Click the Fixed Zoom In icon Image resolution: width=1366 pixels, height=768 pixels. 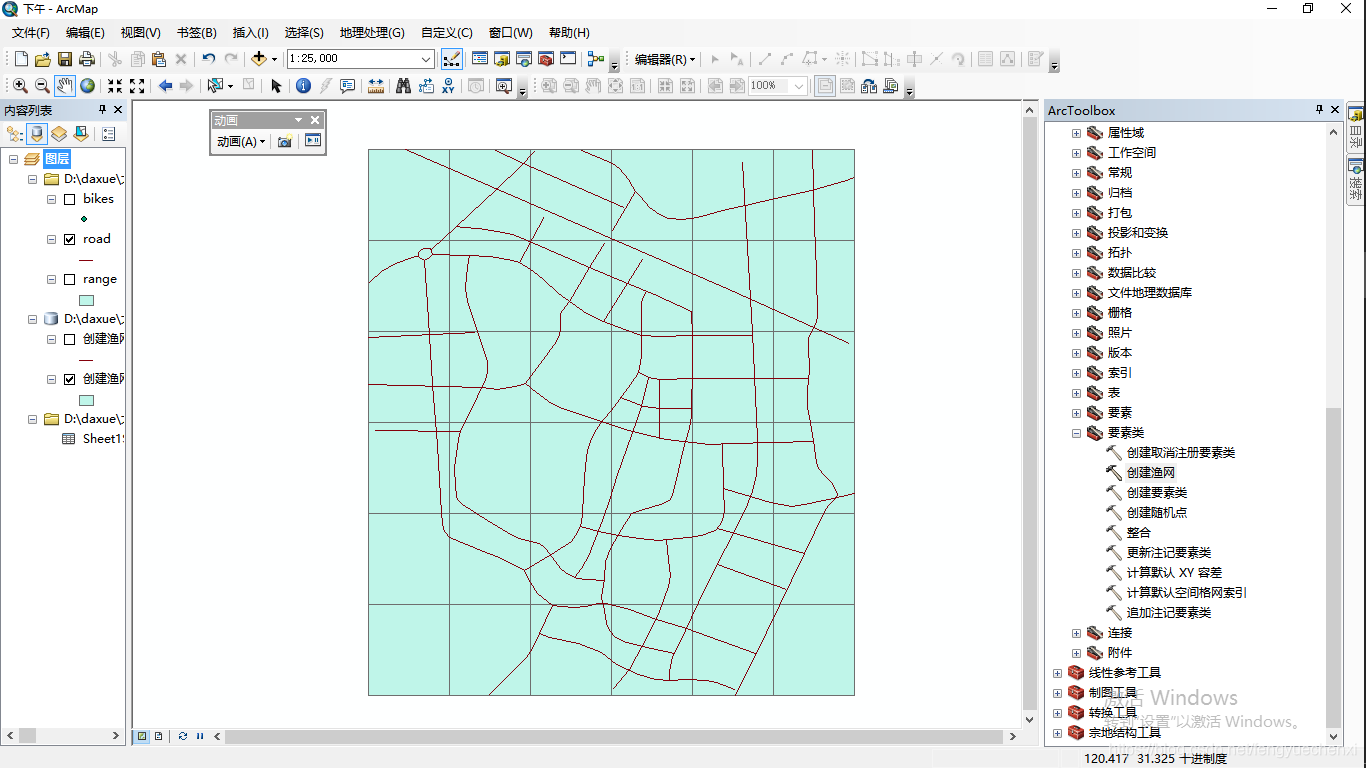coord(115,86)
